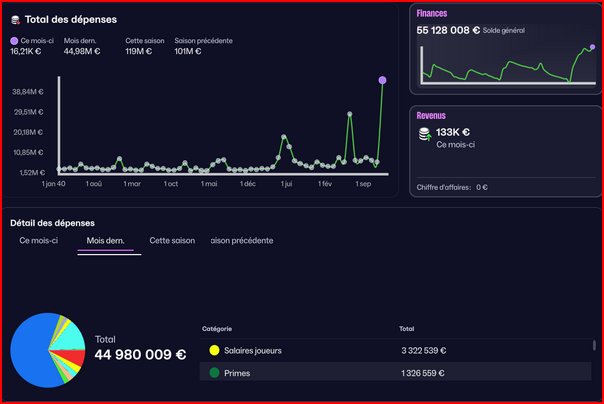Click the purple peak point on the expenses graph

382,80
